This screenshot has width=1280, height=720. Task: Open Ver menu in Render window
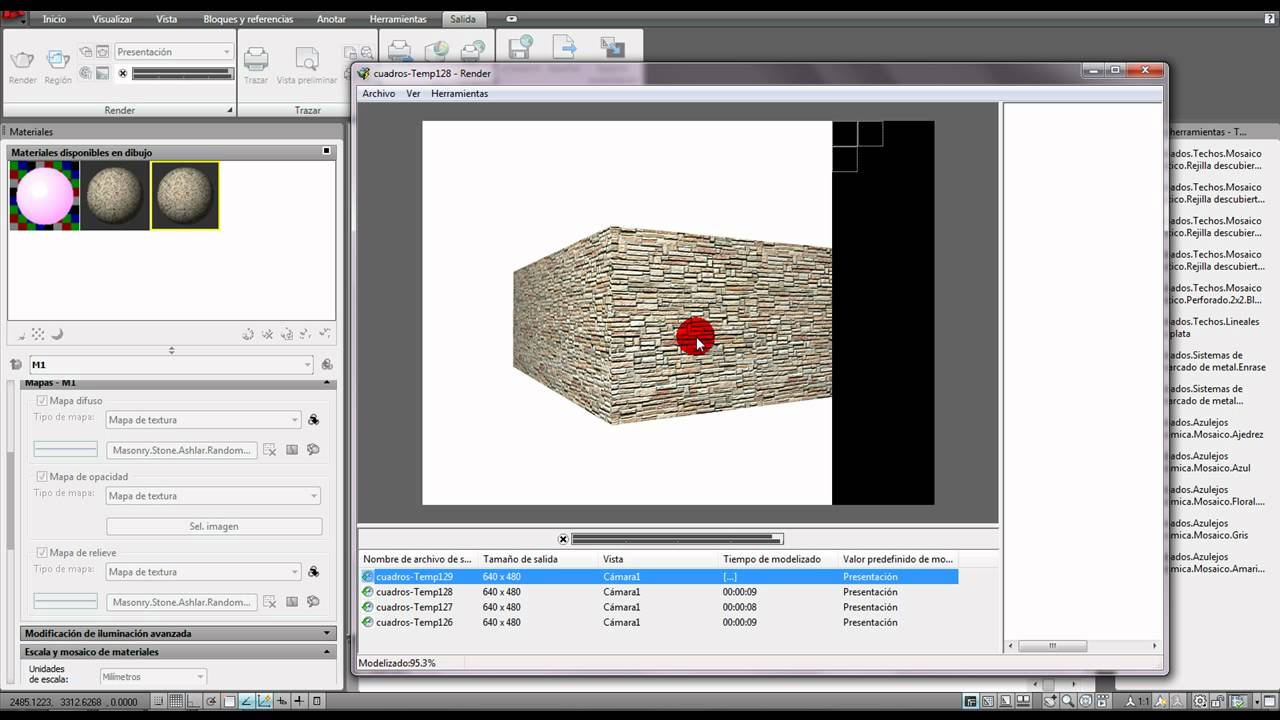[413, 93]
